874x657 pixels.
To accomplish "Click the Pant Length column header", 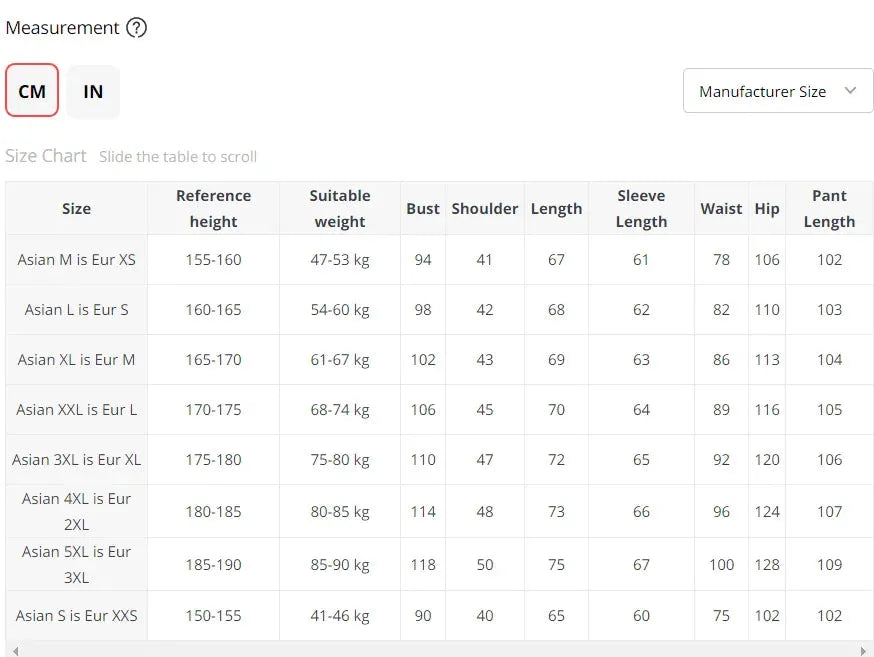I will tap(829, 209).
